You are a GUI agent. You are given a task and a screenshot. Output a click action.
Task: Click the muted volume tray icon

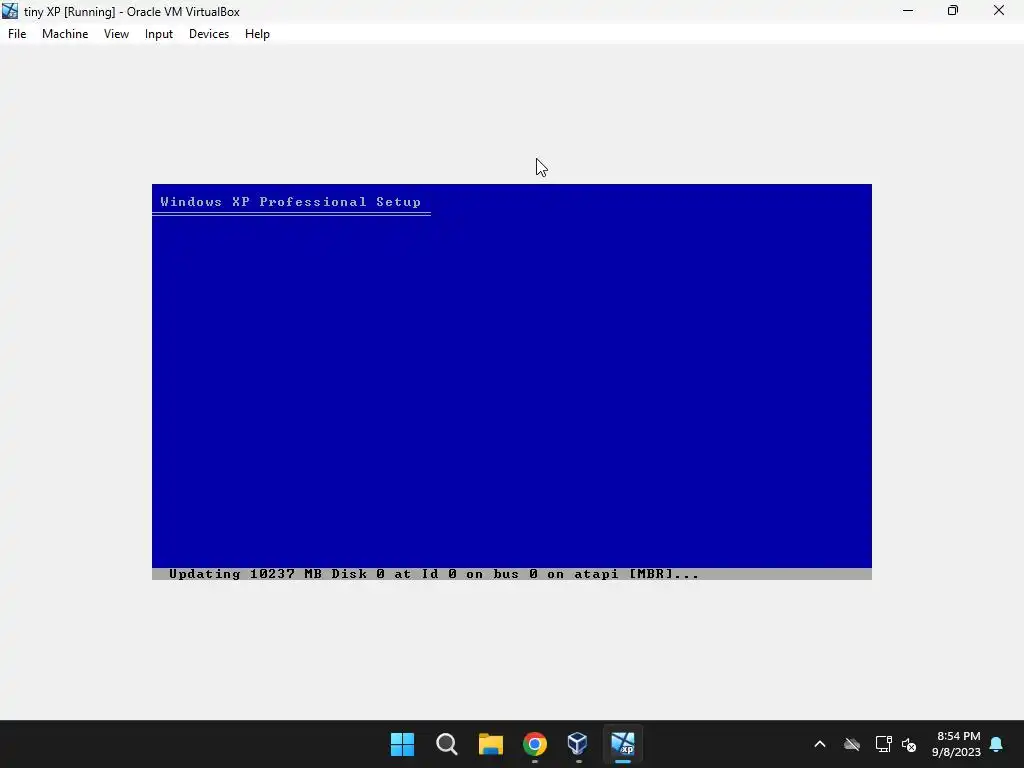(x=909, y=744)
